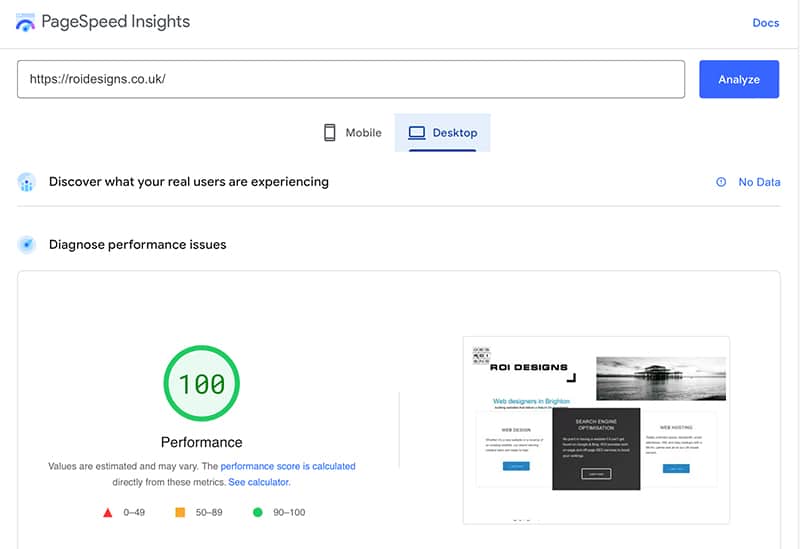Click the No Data label
The height and width of the screenshot is (549, 800).
pos(759,182)
